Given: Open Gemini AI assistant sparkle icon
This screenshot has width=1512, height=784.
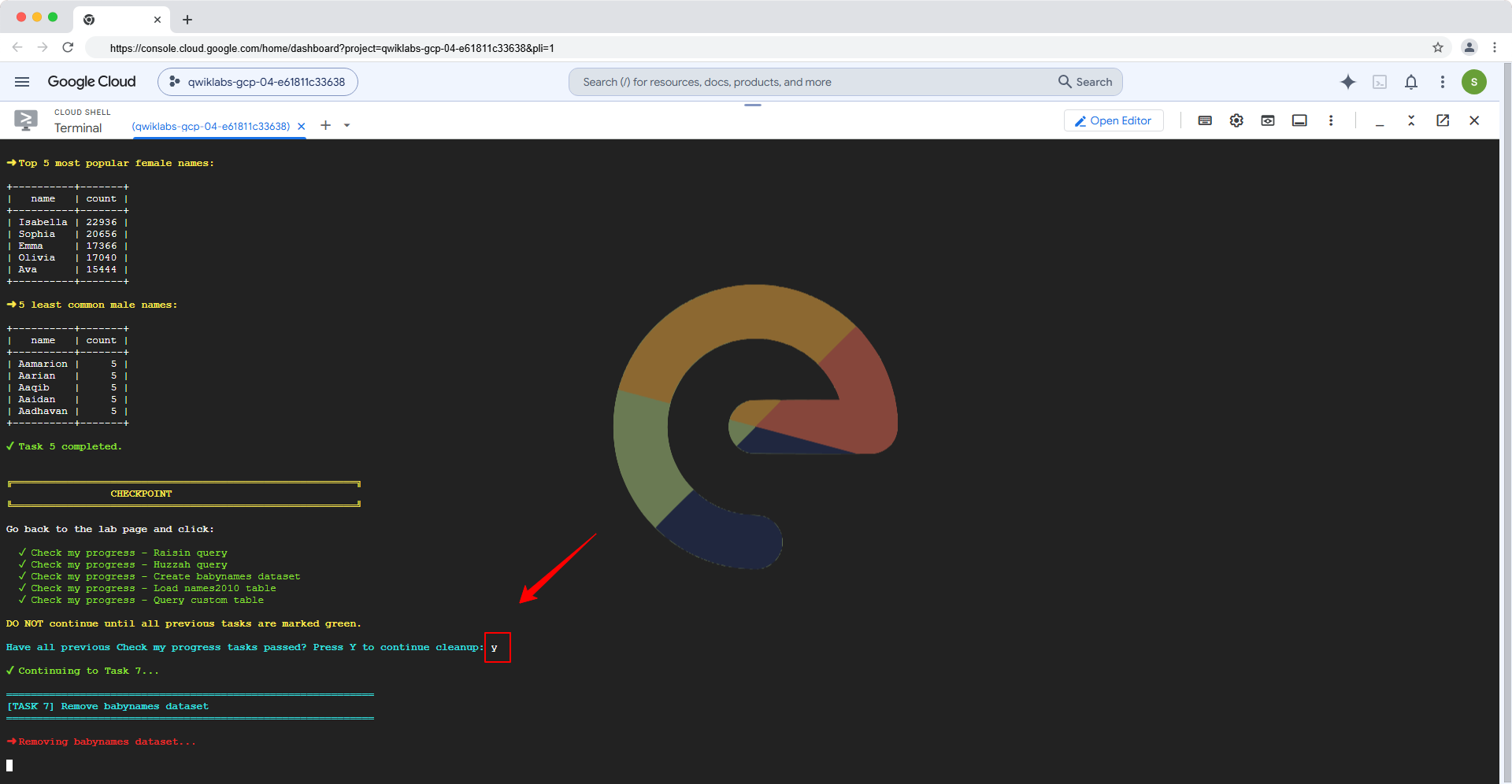Looking at the screenshot, I should pyautogui.click(x=1348, y=82).
